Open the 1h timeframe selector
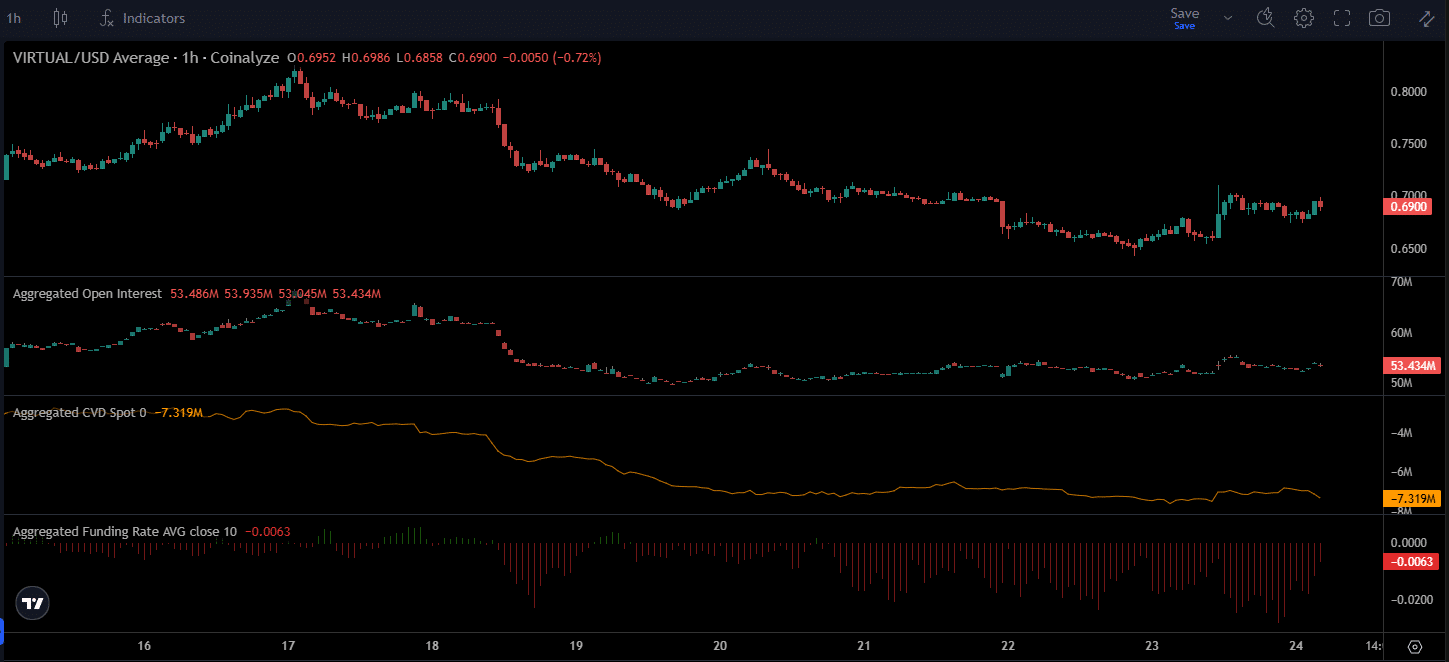Viewport: 1449px width, 662px height. [14, 18]
